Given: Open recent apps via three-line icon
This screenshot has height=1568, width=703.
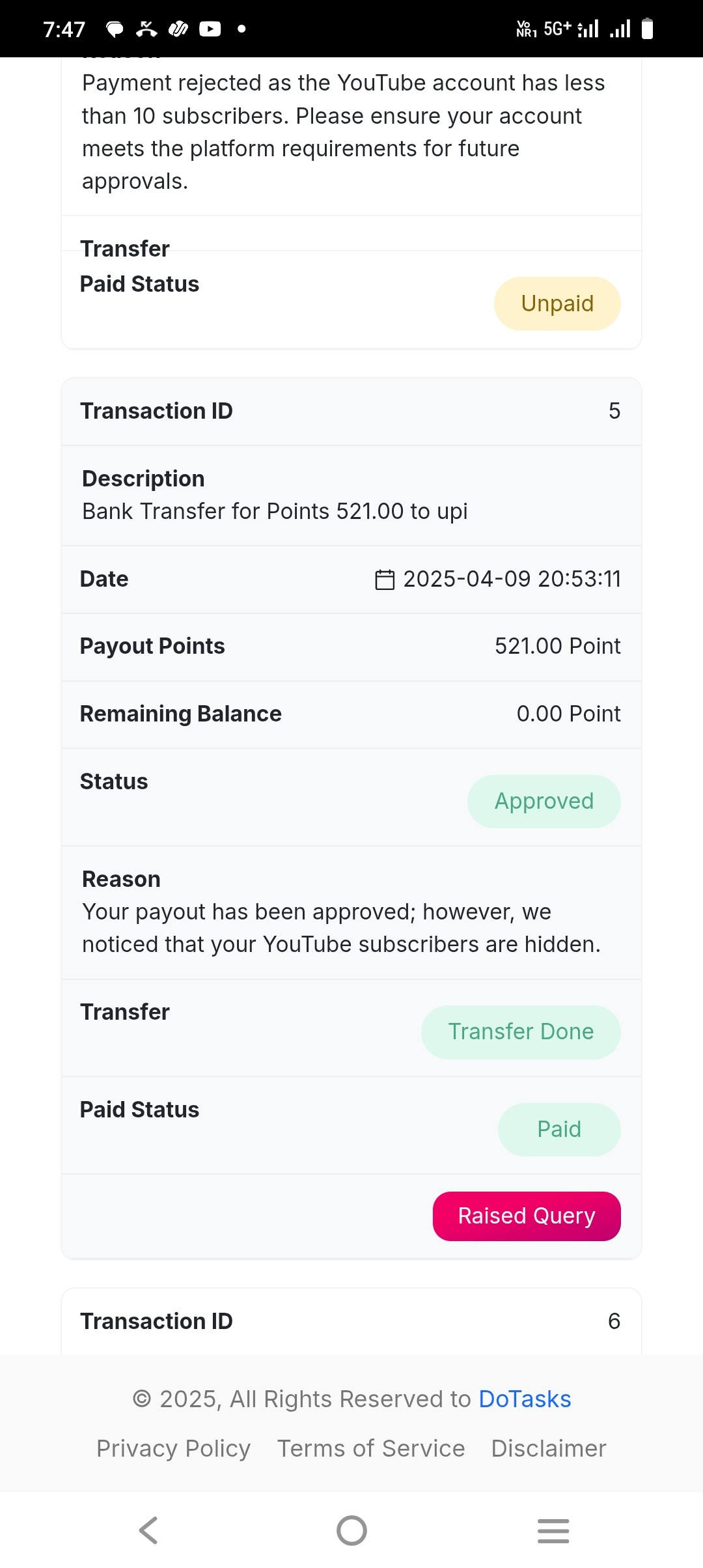Looking at the screenshot, I should click(553, 1530).
